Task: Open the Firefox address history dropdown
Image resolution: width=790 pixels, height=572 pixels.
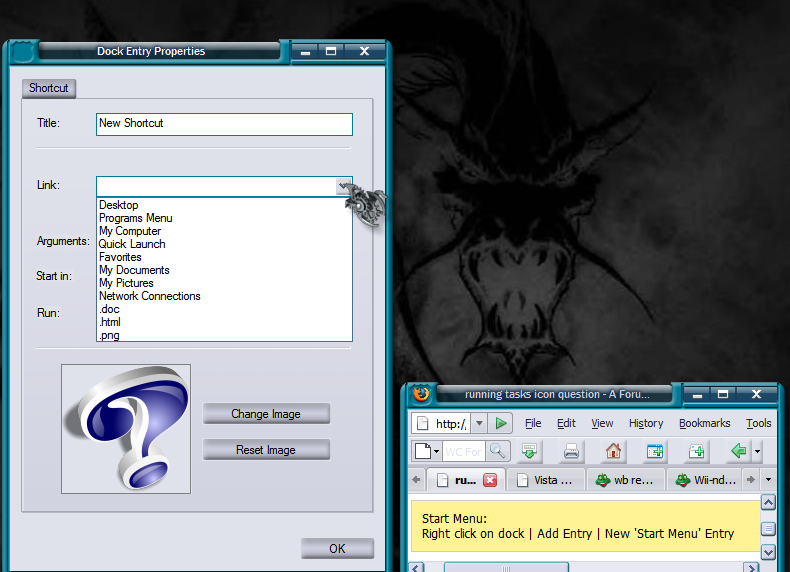Action: click(480, 423)
